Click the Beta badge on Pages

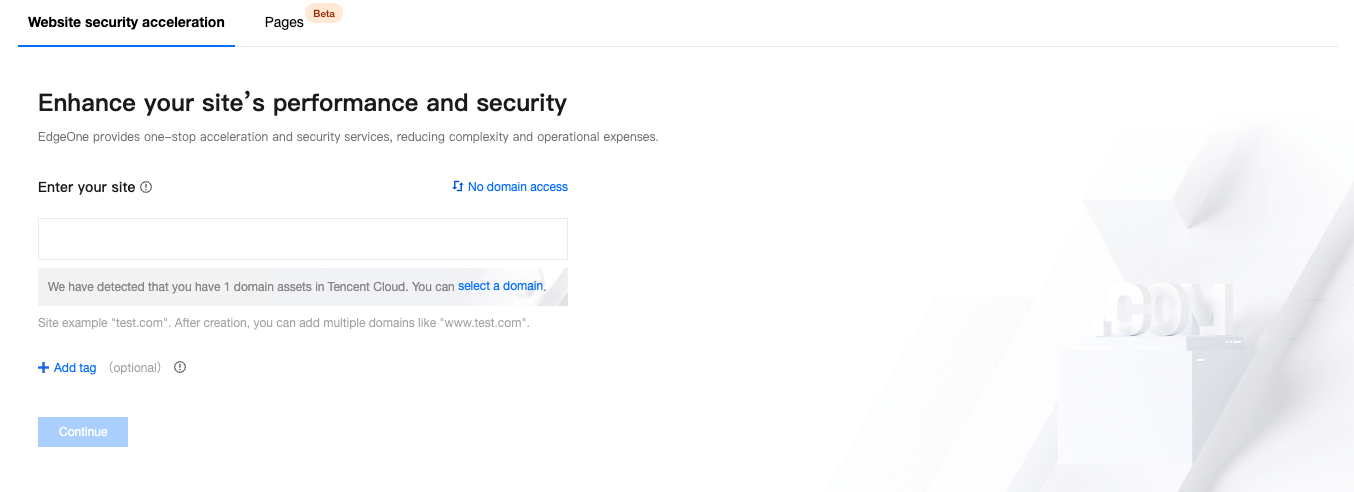(x=324, y=14)
